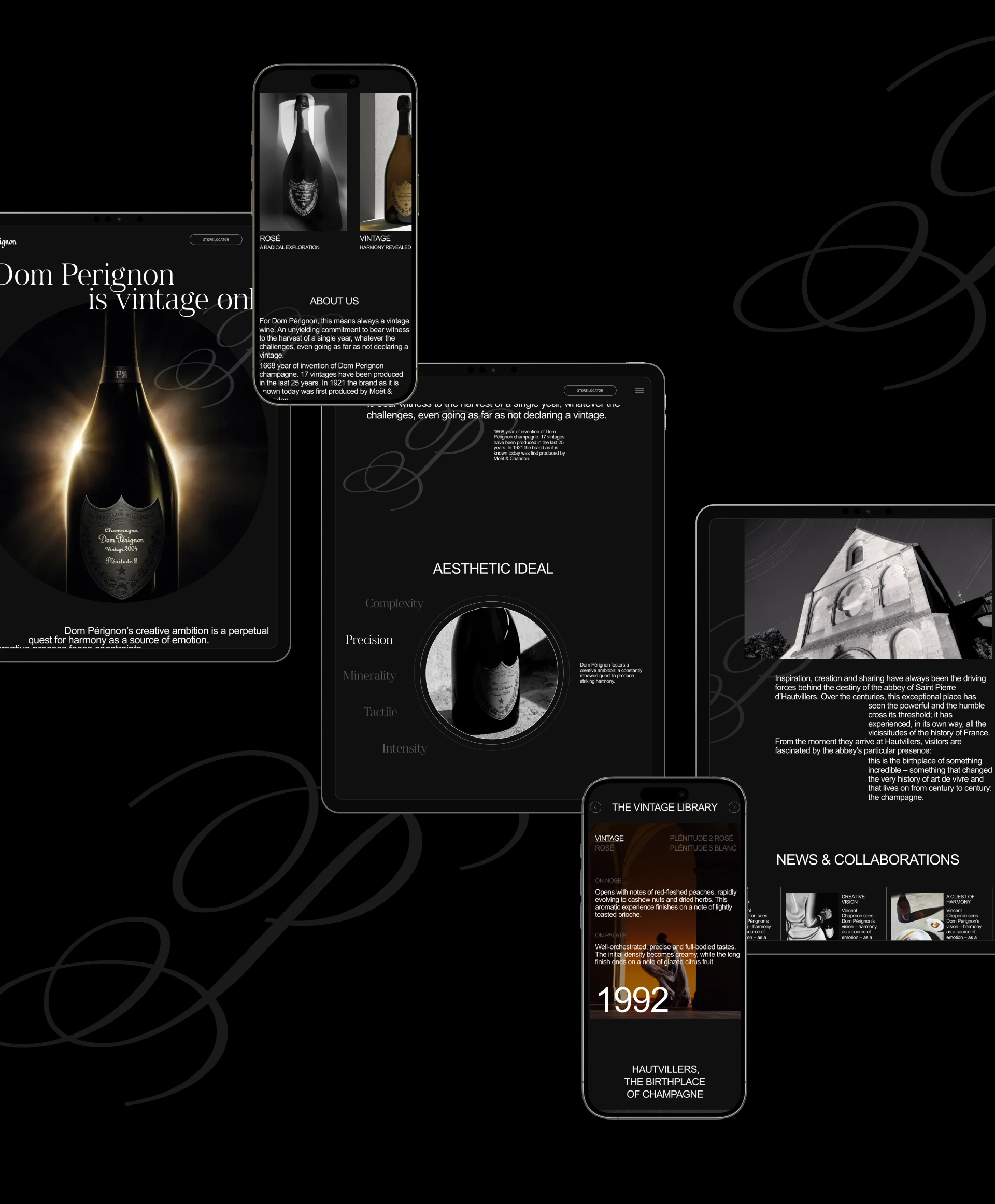Click Store Locator on the left tablet
Viewport: 995px width, 1204px height.
click(x=216, y=239)
